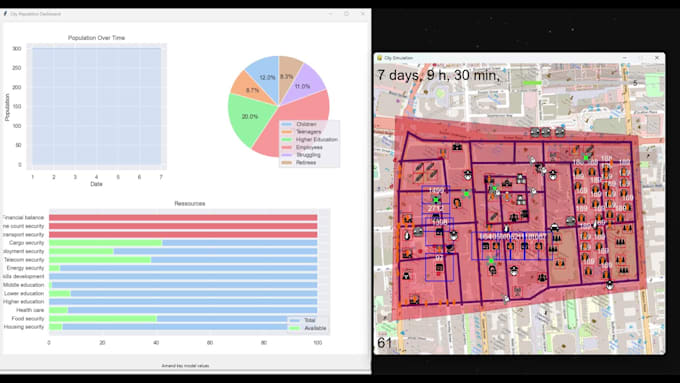Viewport: 680px width, 383px height.
Task: Click the store icon labeled 2712
Action: [x=436, y=216]
